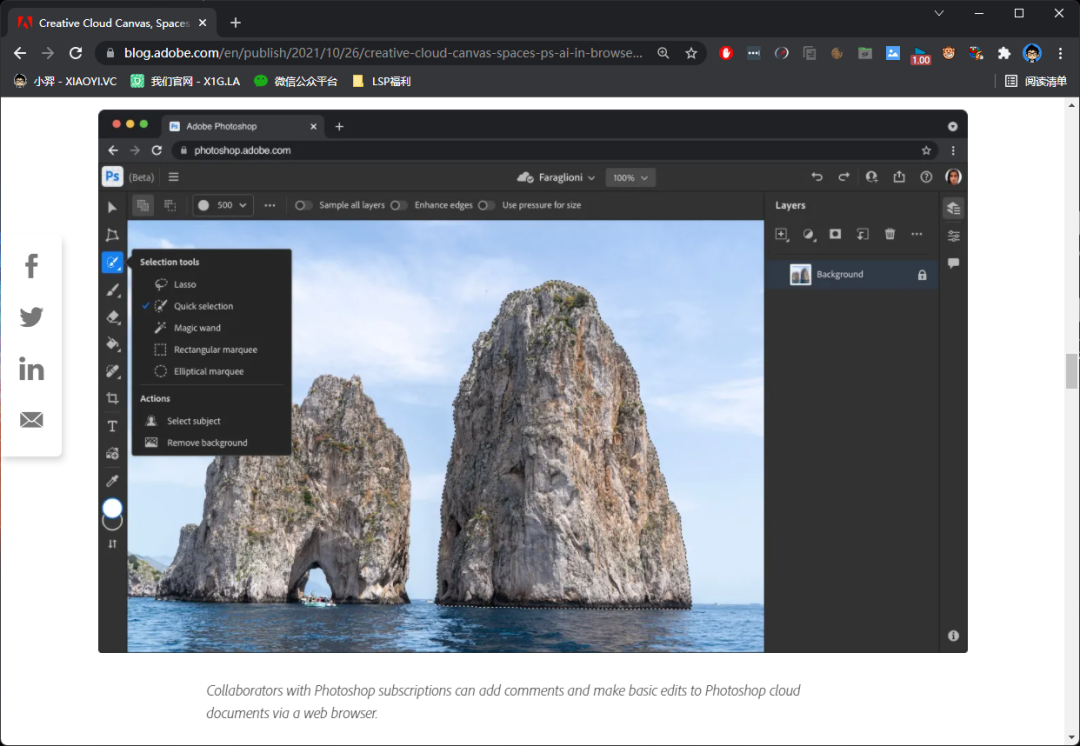Toggle Sample all layers switch
The height and width of the screenshot is (746, 1080).
(303, 205)
